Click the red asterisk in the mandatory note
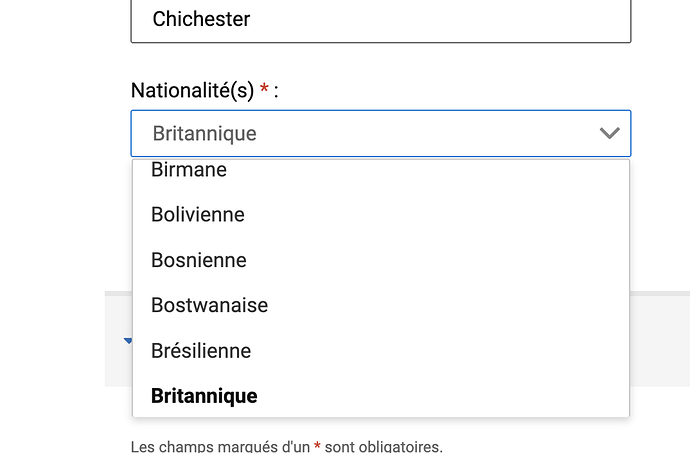The height and width of the screenshot is (453, 690). [x=317, y=445]
